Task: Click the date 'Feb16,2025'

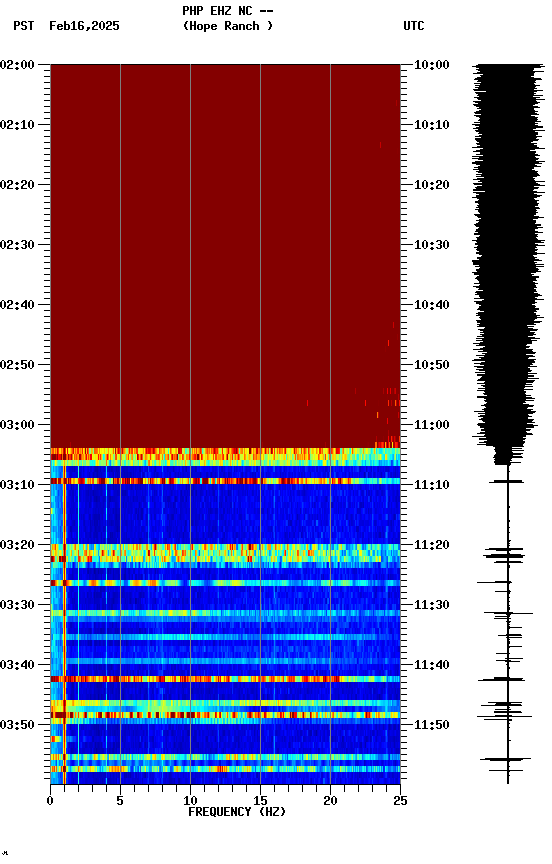Action: click(84, 26)
